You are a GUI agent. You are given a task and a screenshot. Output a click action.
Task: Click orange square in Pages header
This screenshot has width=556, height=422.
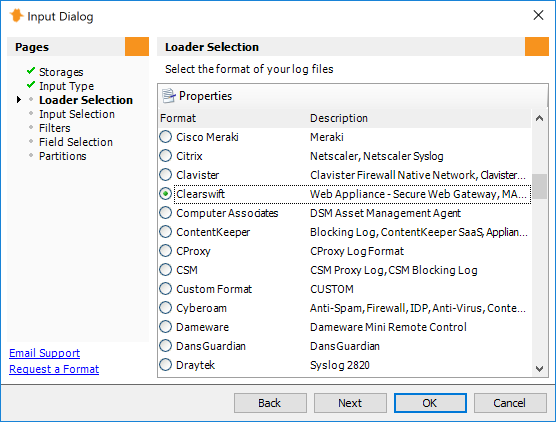[x=137, y=46]
